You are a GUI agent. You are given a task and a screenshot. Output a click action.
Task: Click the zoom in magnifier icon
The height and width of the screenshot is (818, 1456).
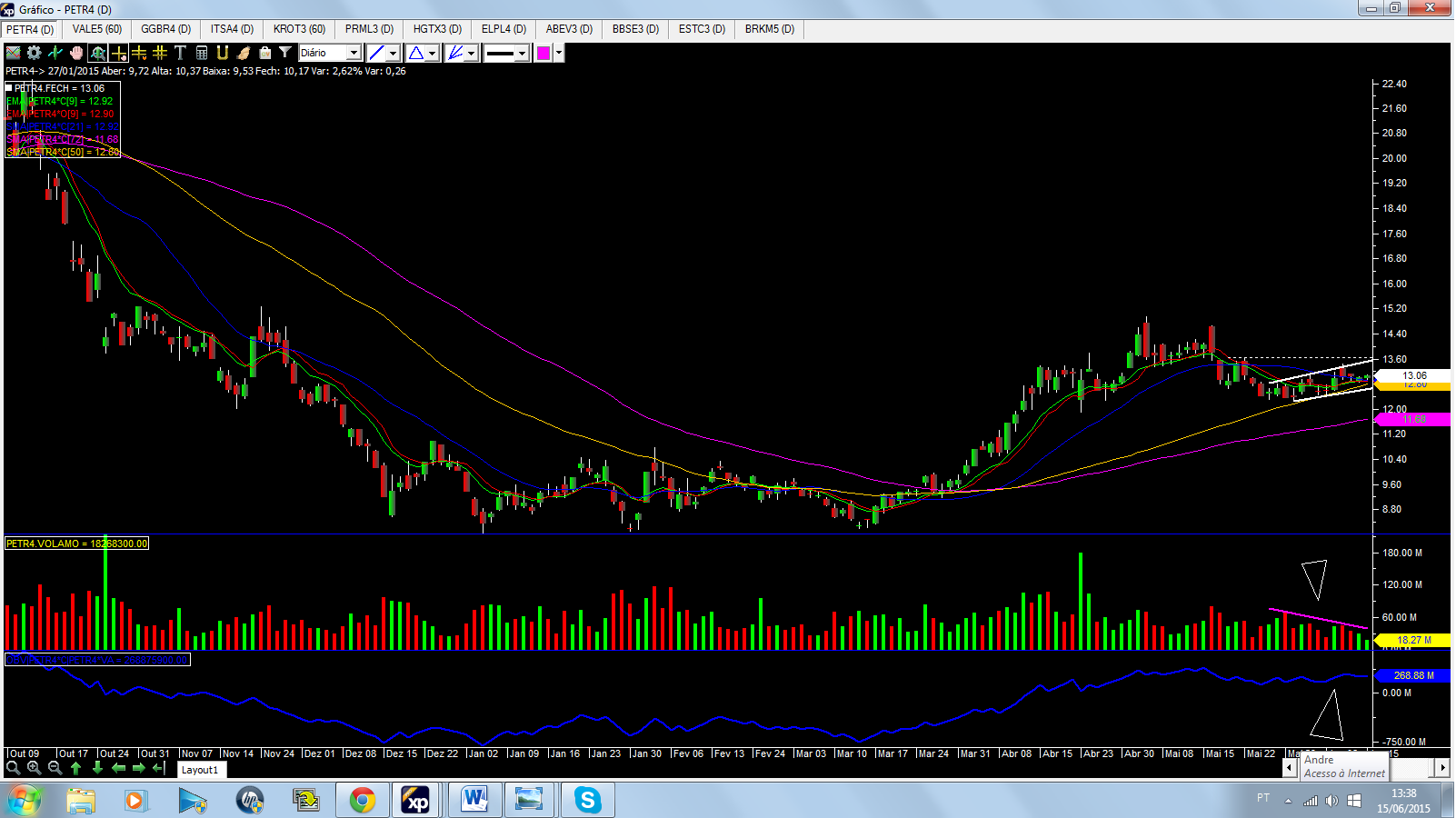(x=35, y=768)
